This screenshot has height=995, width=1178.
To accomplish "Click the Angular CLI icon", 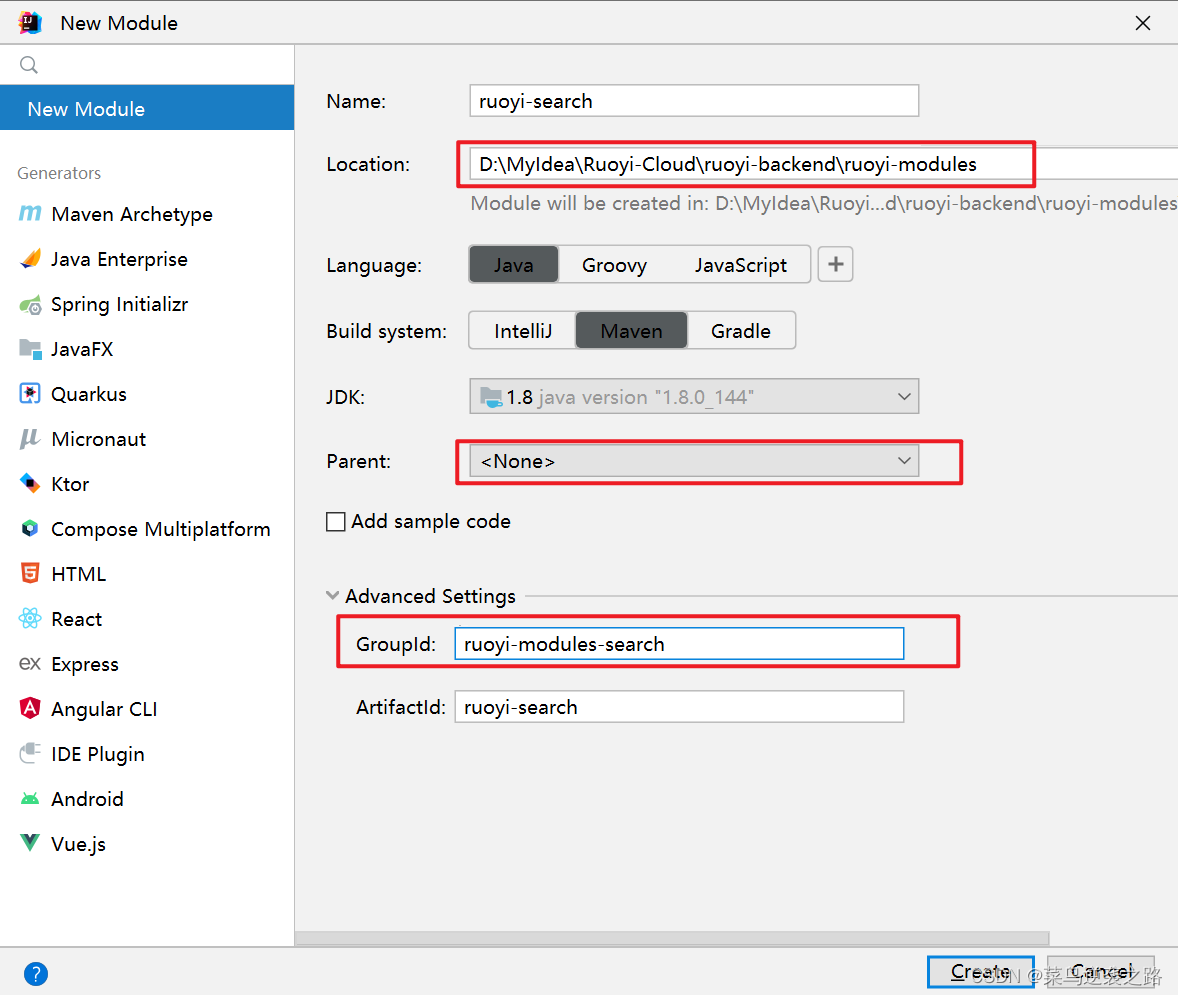I will pos(30,709).
